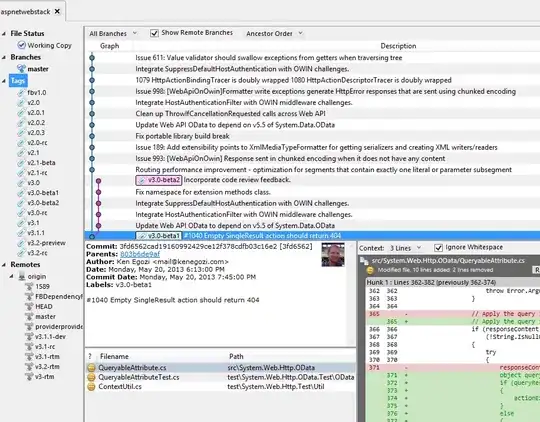Collapse the Tags section

(x=4, y=81)
